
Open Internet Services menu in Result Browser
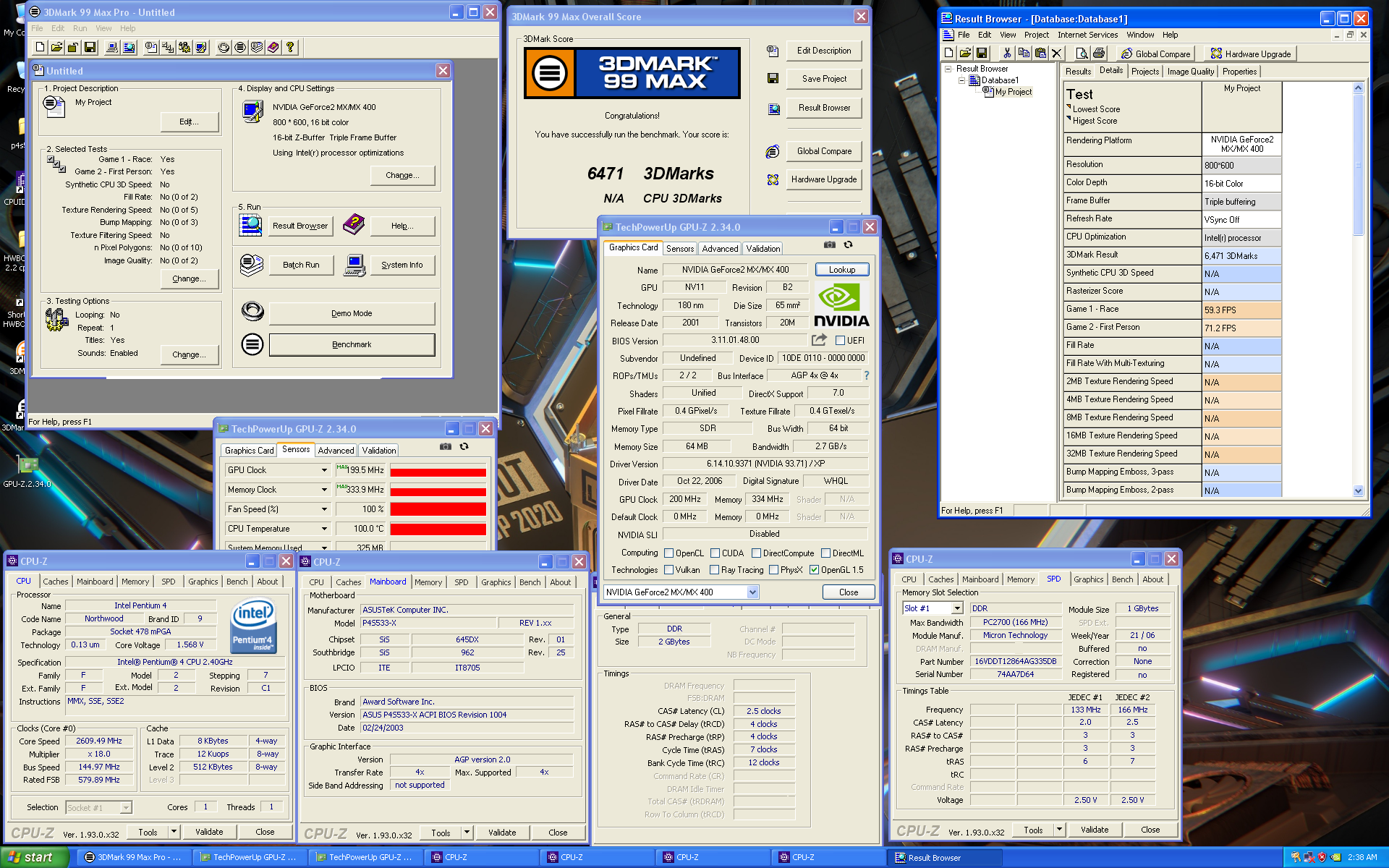[x=1087, y=35]
